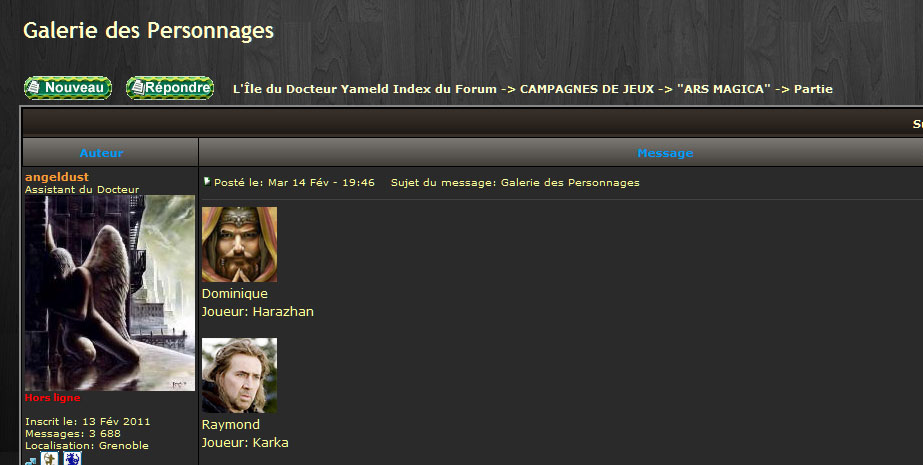Click the blue male gender icon
Image resolution: width=923 pixels, height=465 pixels.
pos(31,460)
